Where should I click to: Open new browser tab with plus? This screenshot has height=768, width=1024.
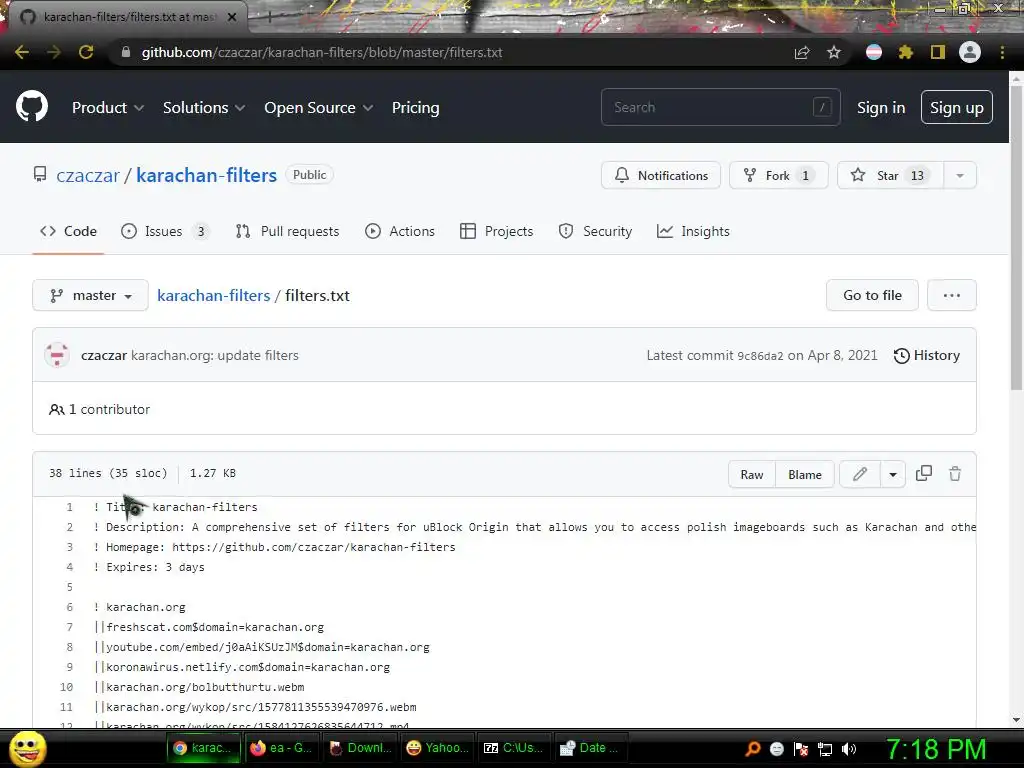pyautogui.click(x=269, y=17)
